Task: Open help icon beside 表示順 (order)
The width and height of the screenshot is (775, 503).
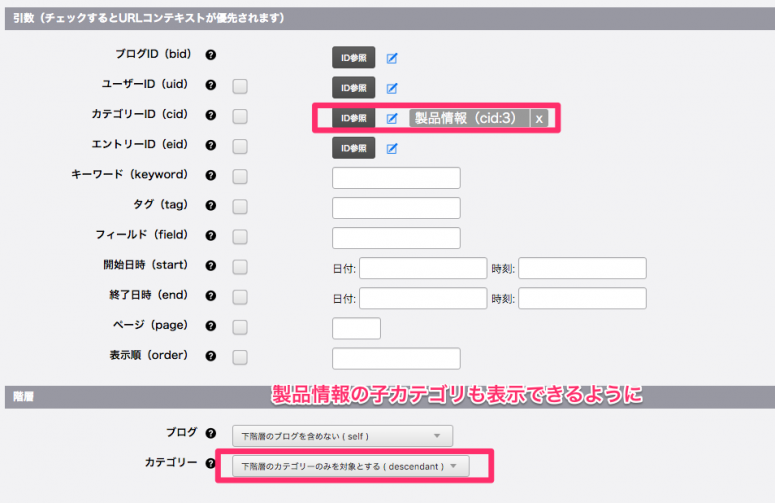Action: point(211,356)
